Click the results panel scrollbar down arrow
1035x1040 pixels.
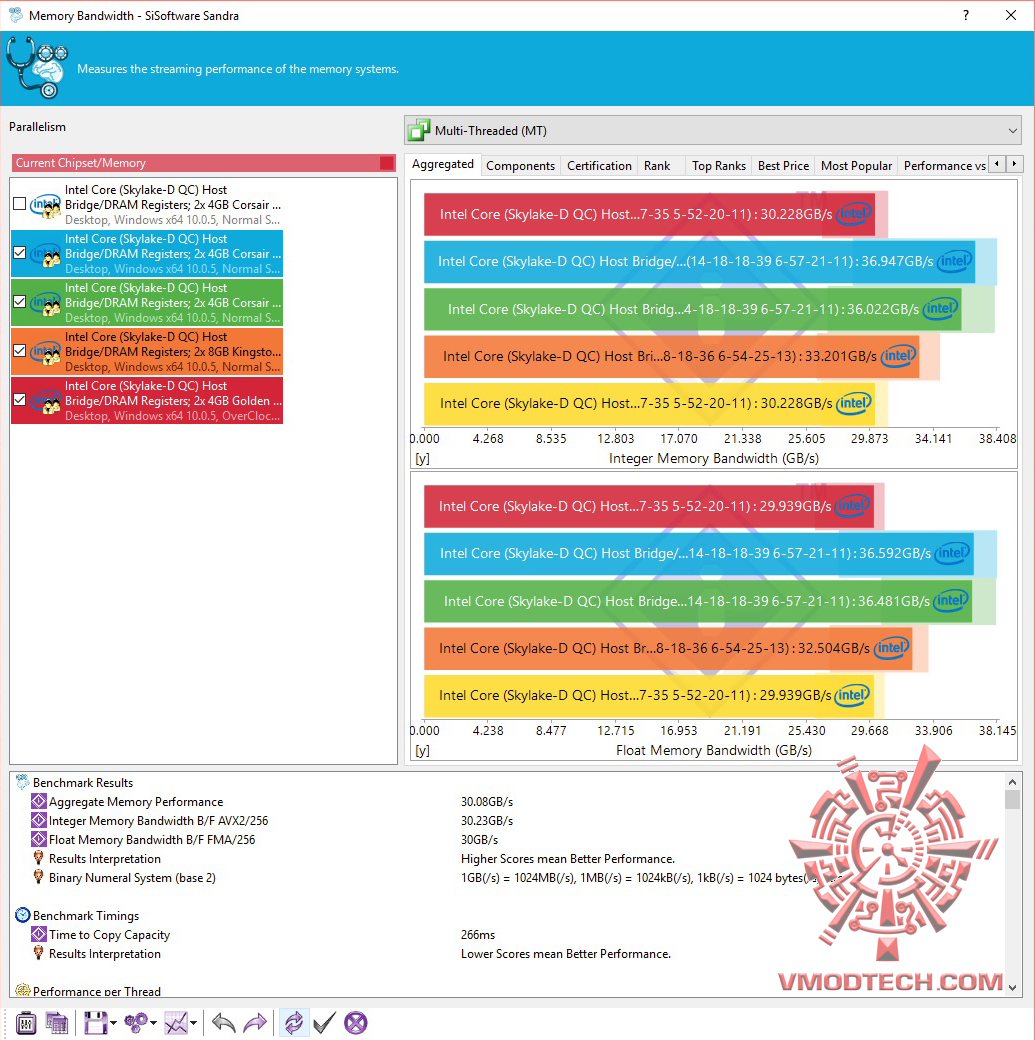coord(1012,988)
